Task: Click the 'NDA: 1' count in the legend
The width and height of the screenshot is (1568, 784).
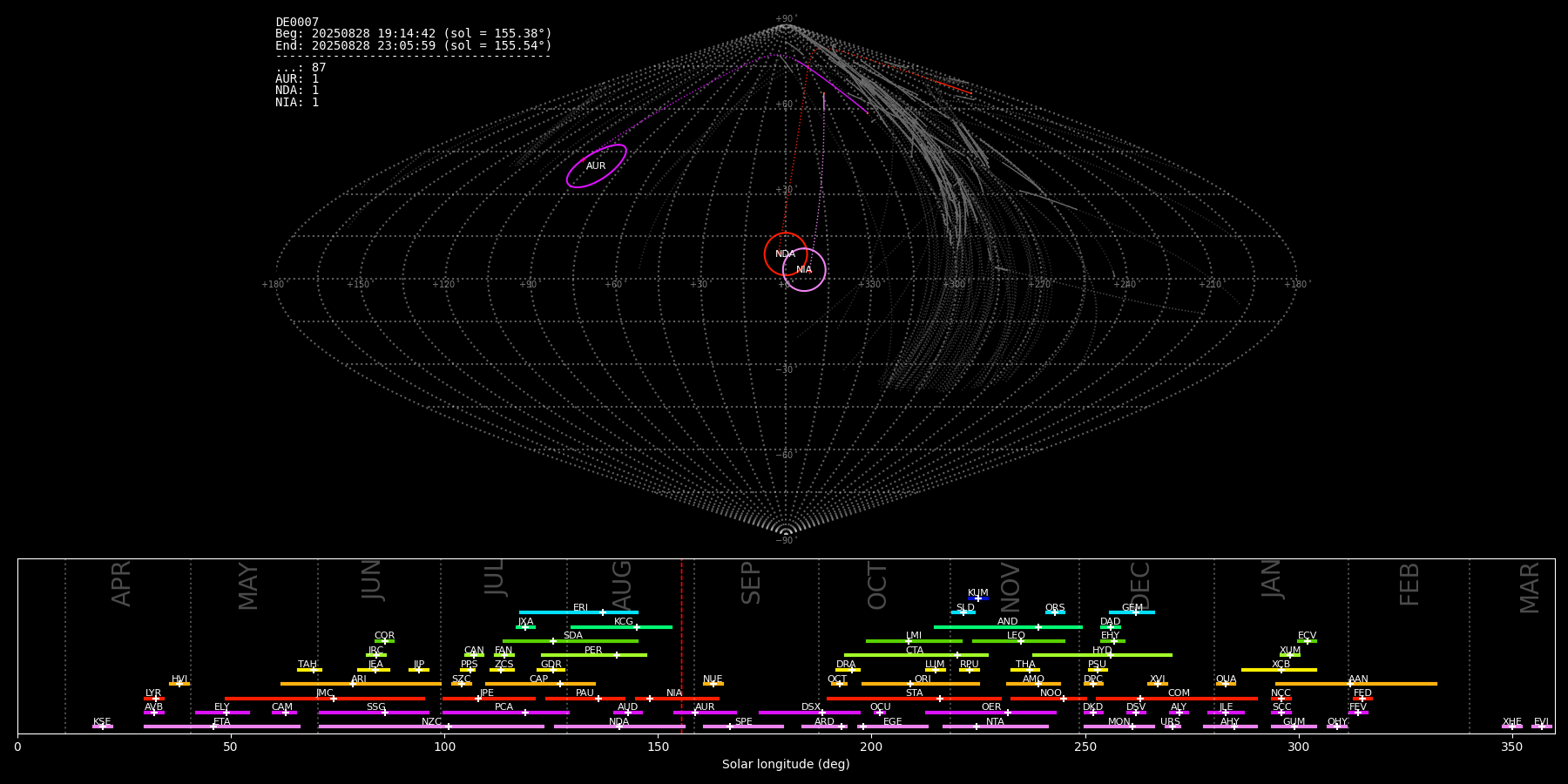Action: coord(297,91)
